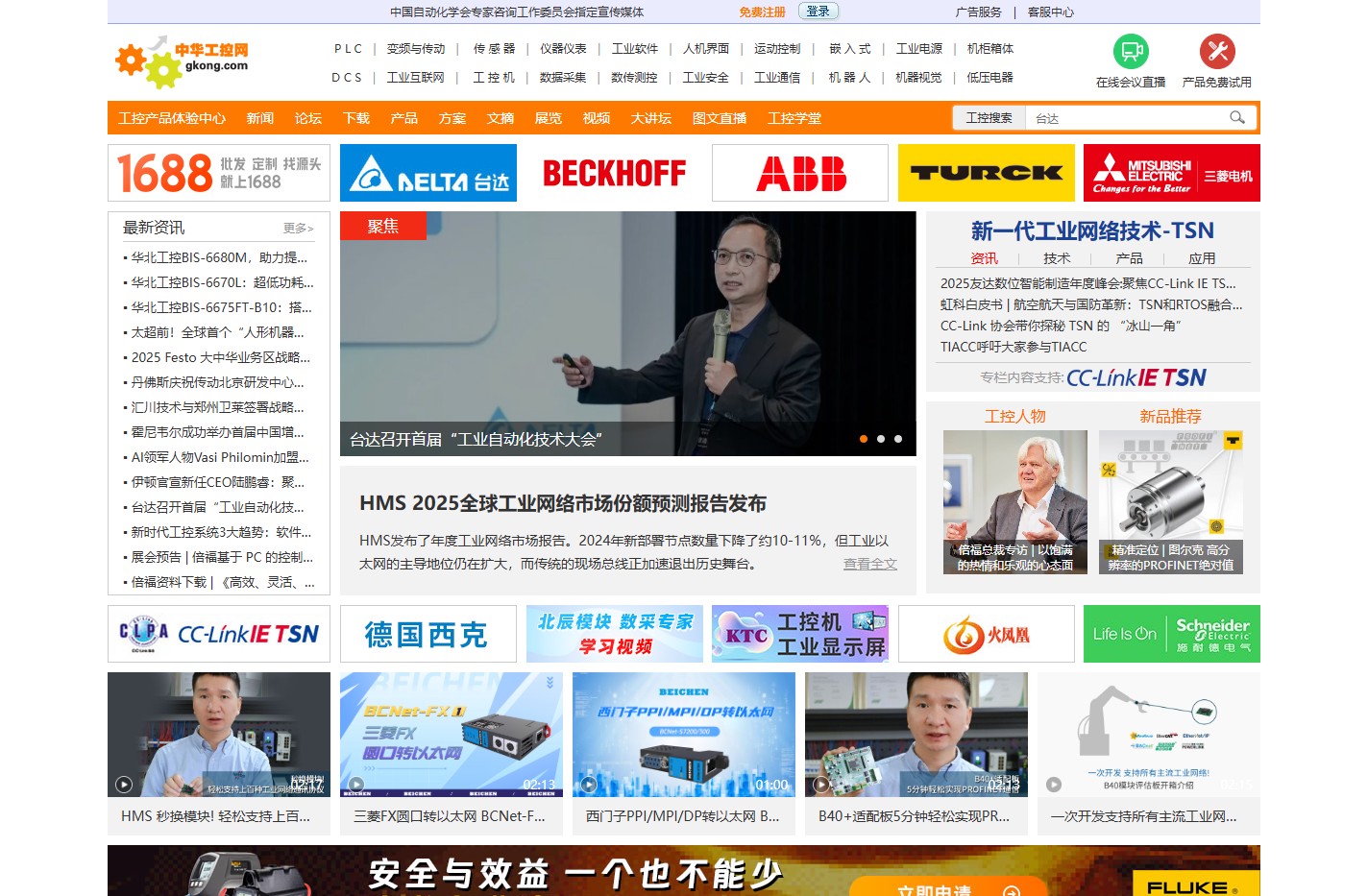This screenshot has height=896, width=1368.
Task: Open the DCS category link
Action: coord(347,77)
